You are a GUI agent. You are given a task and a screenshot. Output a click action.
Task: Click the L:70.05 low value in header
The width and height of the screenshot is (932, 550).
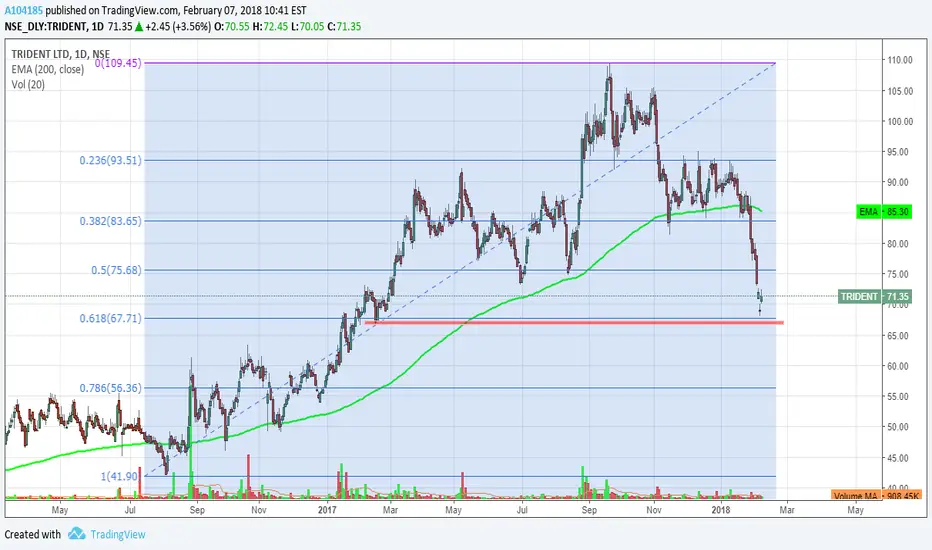pos(307,26)
